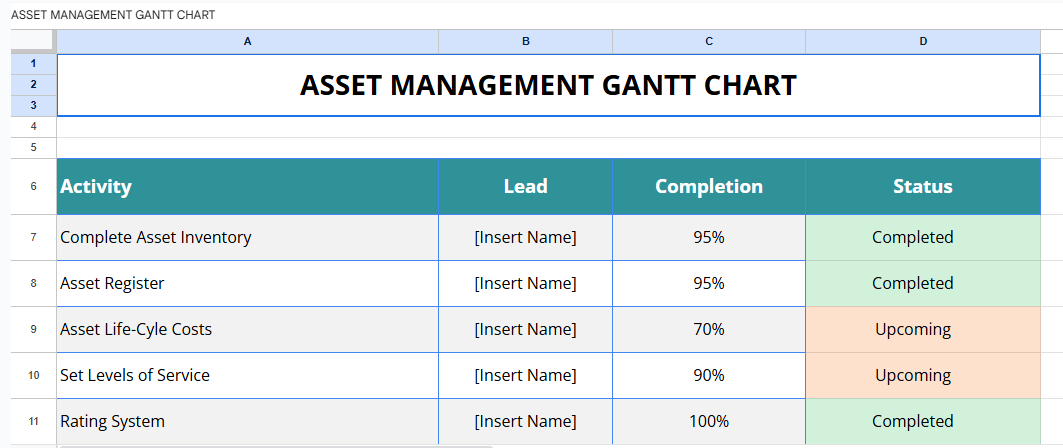Select the Lead header cell
The height and width of the screenshot is (448, 1063).
pyautogui.click(x=525, y=186)
